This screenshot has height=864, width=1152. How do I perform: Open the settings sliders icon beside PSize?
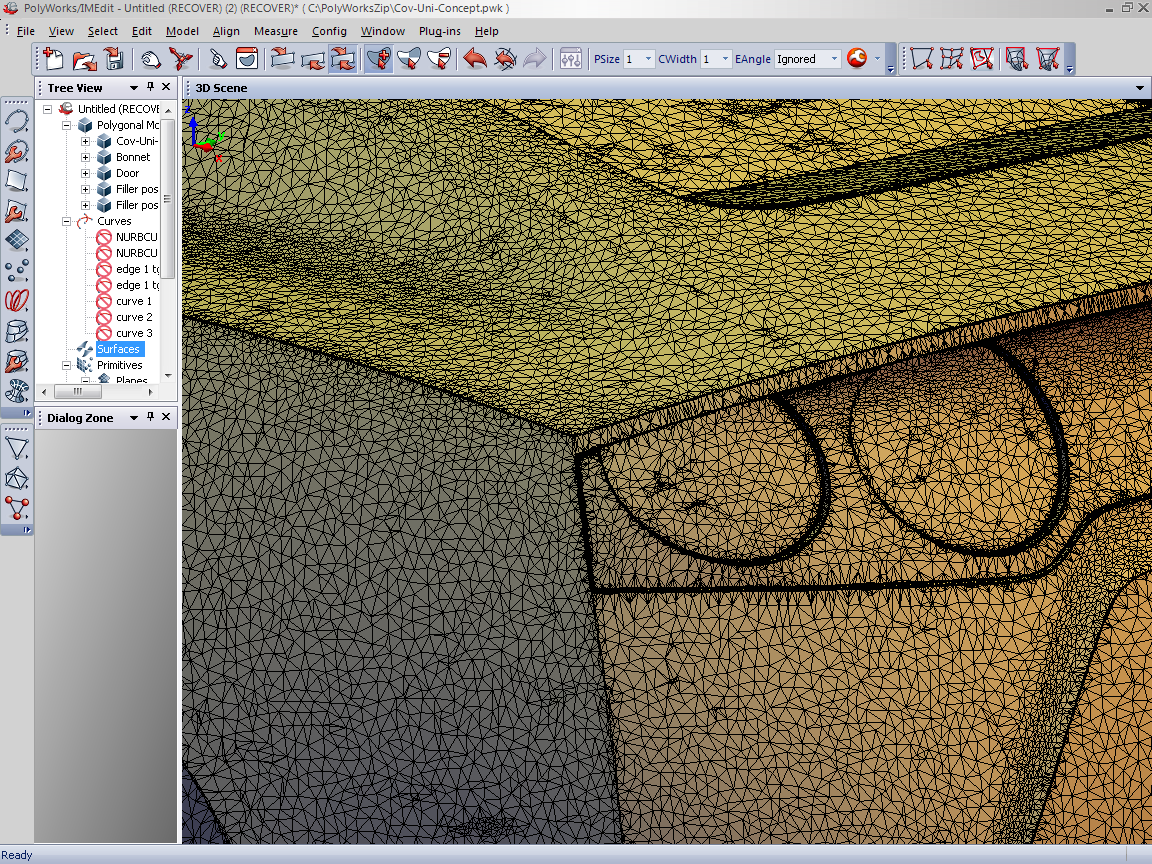pyautogui.click(x=571, y=59)
